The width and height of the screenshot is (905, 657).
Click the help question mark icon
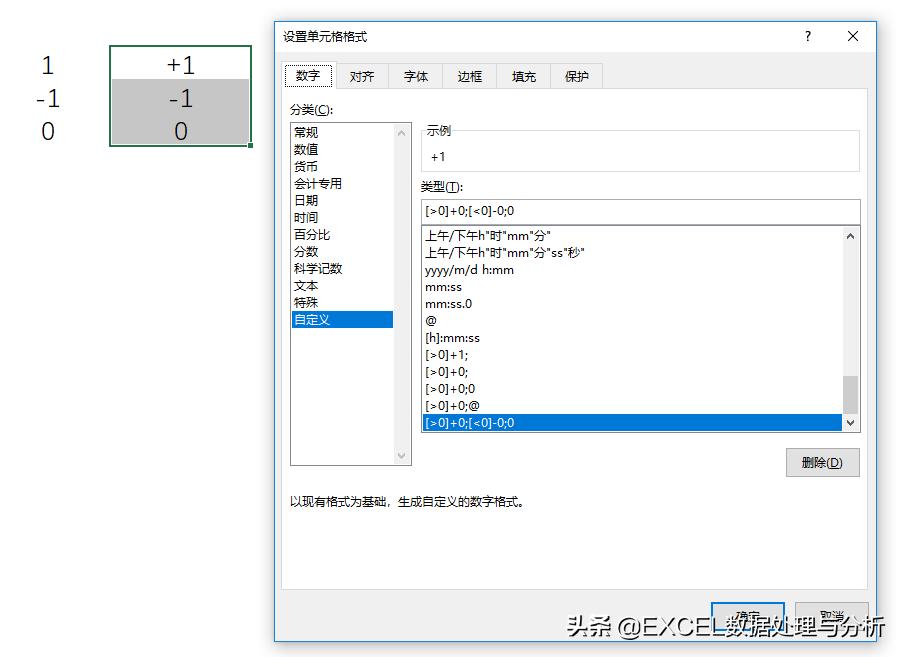click(807, 36)
